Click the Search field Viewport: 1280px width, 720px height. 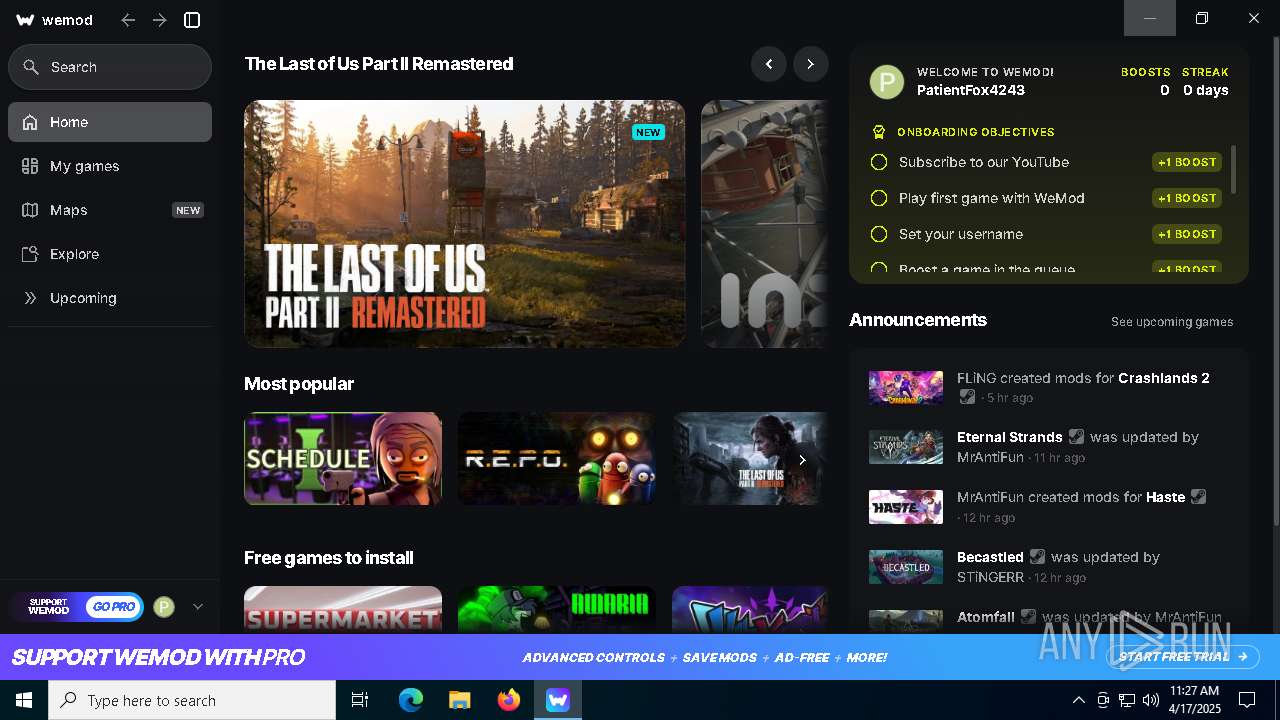(110, 67)
